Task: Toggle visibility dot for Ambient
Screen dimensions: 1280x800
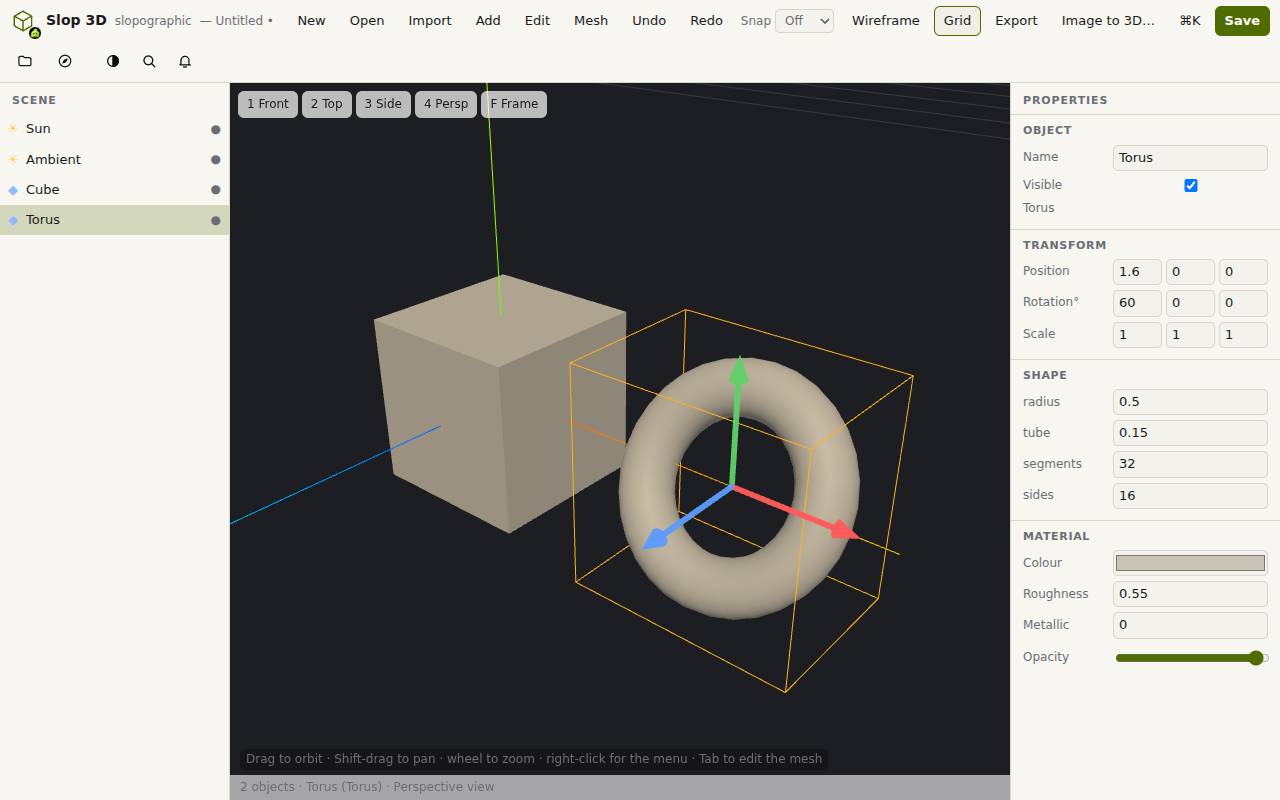Action: 215,160
